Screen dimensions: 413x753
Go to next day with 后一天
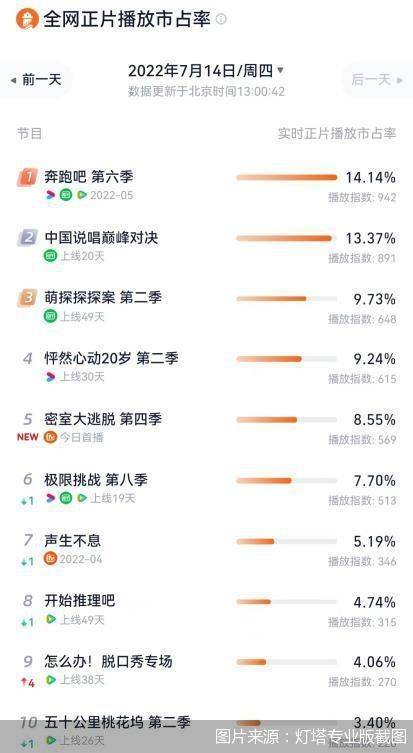[377, 80]
